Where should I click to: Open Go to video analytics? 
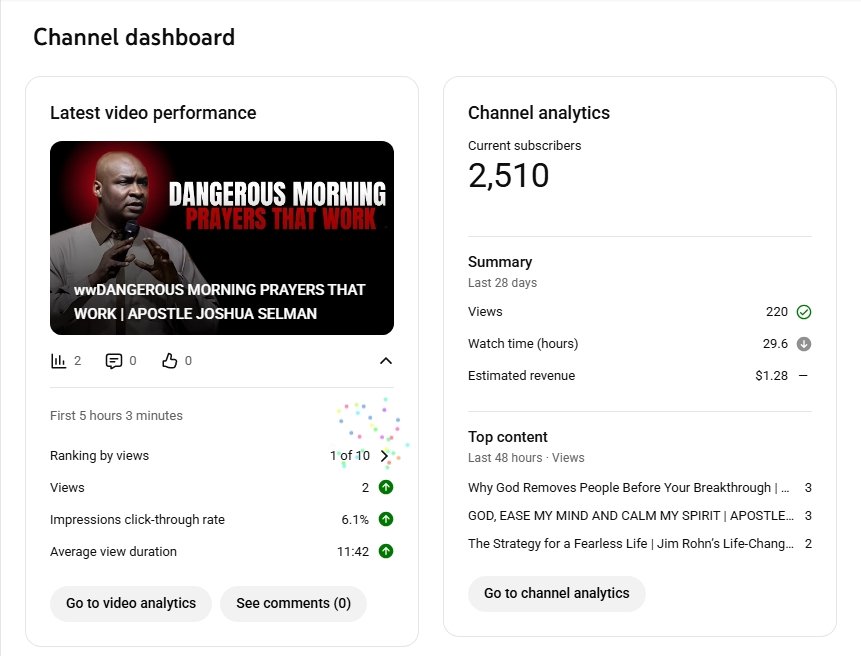131,604
